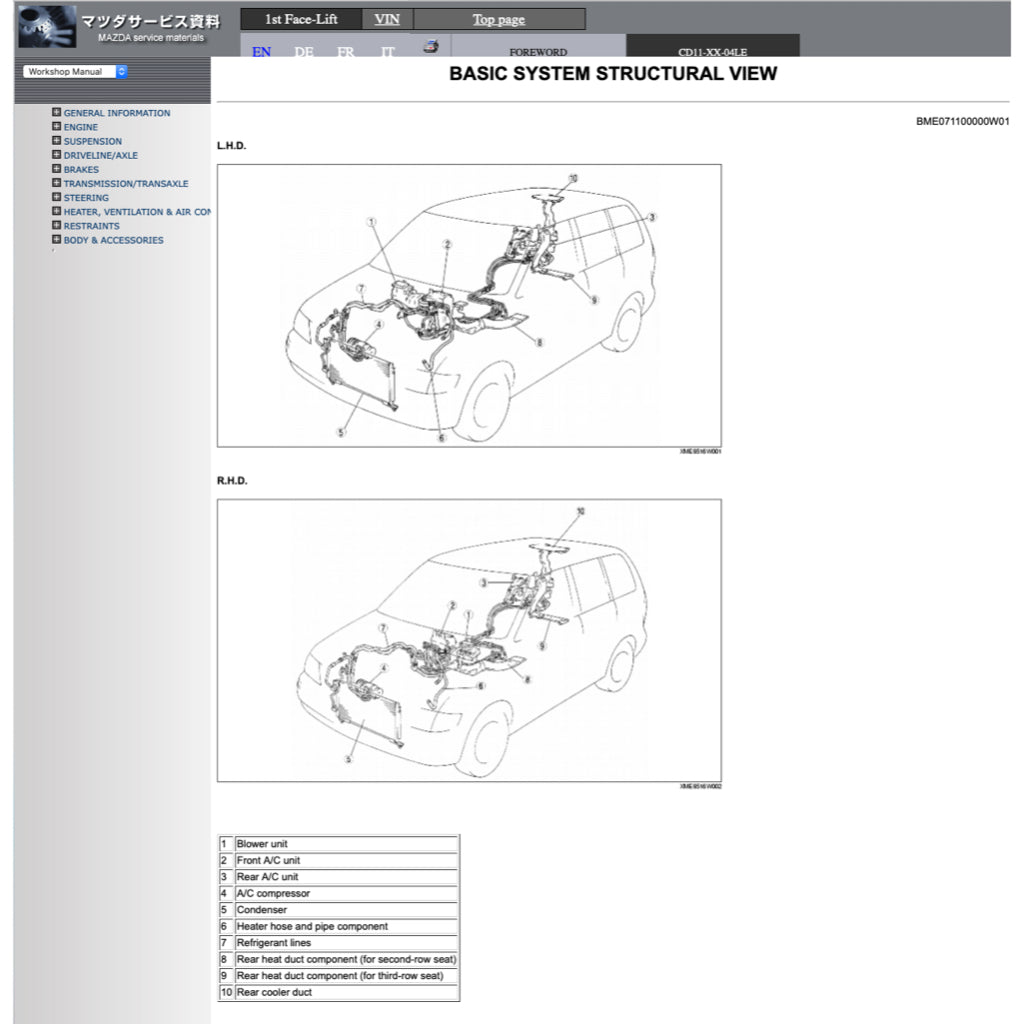Click the plus icon next to DRIVELINE/AXLE
Screen dimensions: 1024x1024
click(55, 155)
